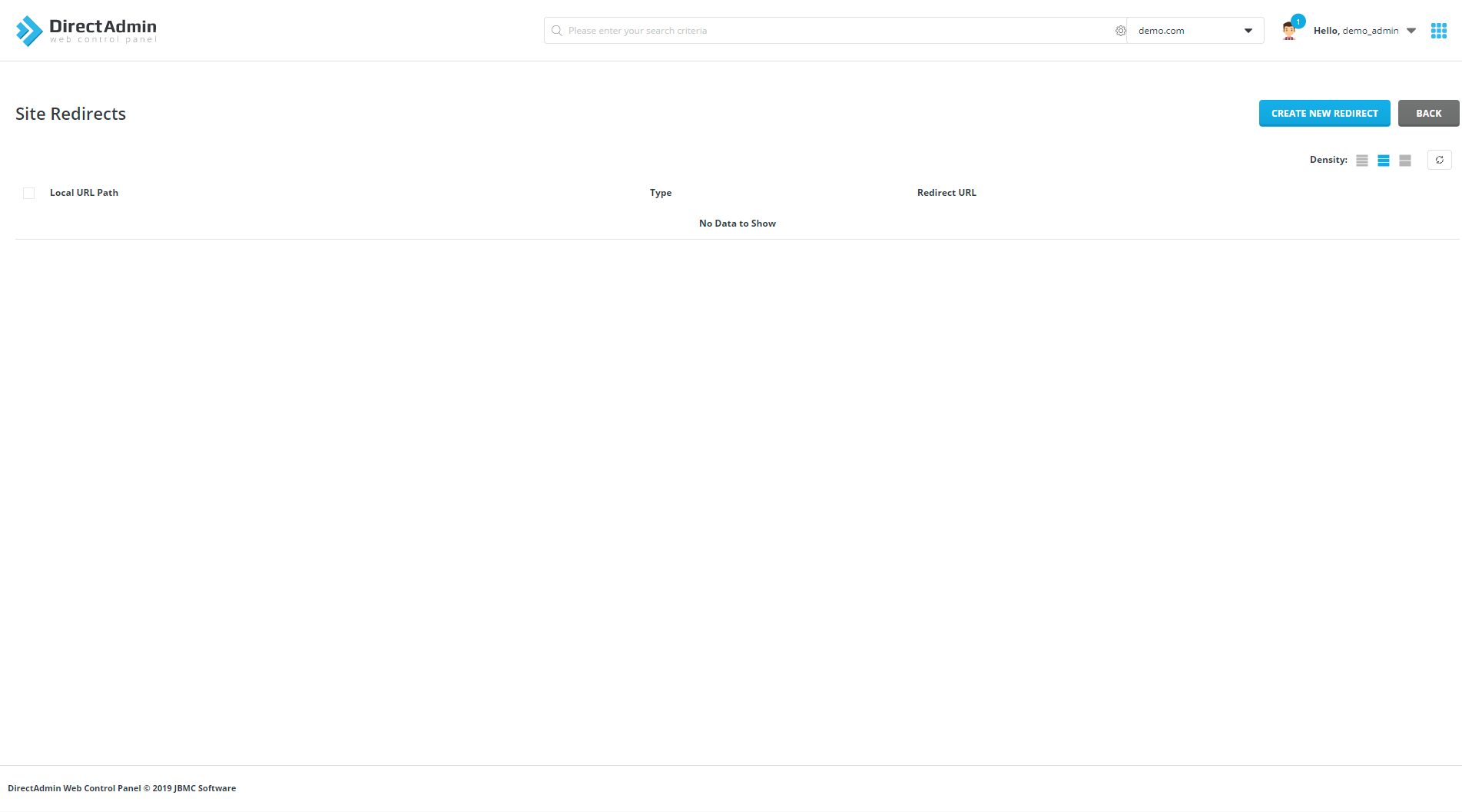The width and height of the screenshot is (1462, 812).
Task: Select large density icon
Action: tap(1405, 161)
